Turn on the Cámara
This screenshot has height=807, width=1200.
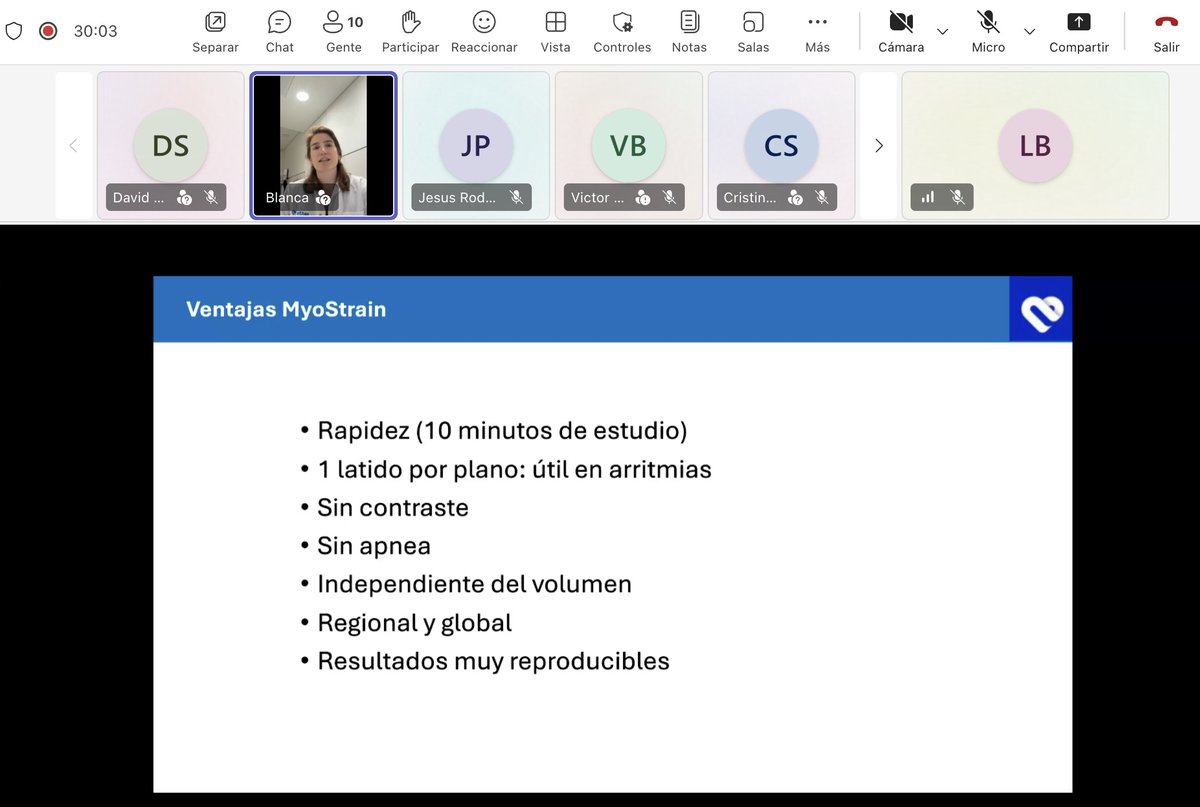pyautogui.click(x=901, y=32)
